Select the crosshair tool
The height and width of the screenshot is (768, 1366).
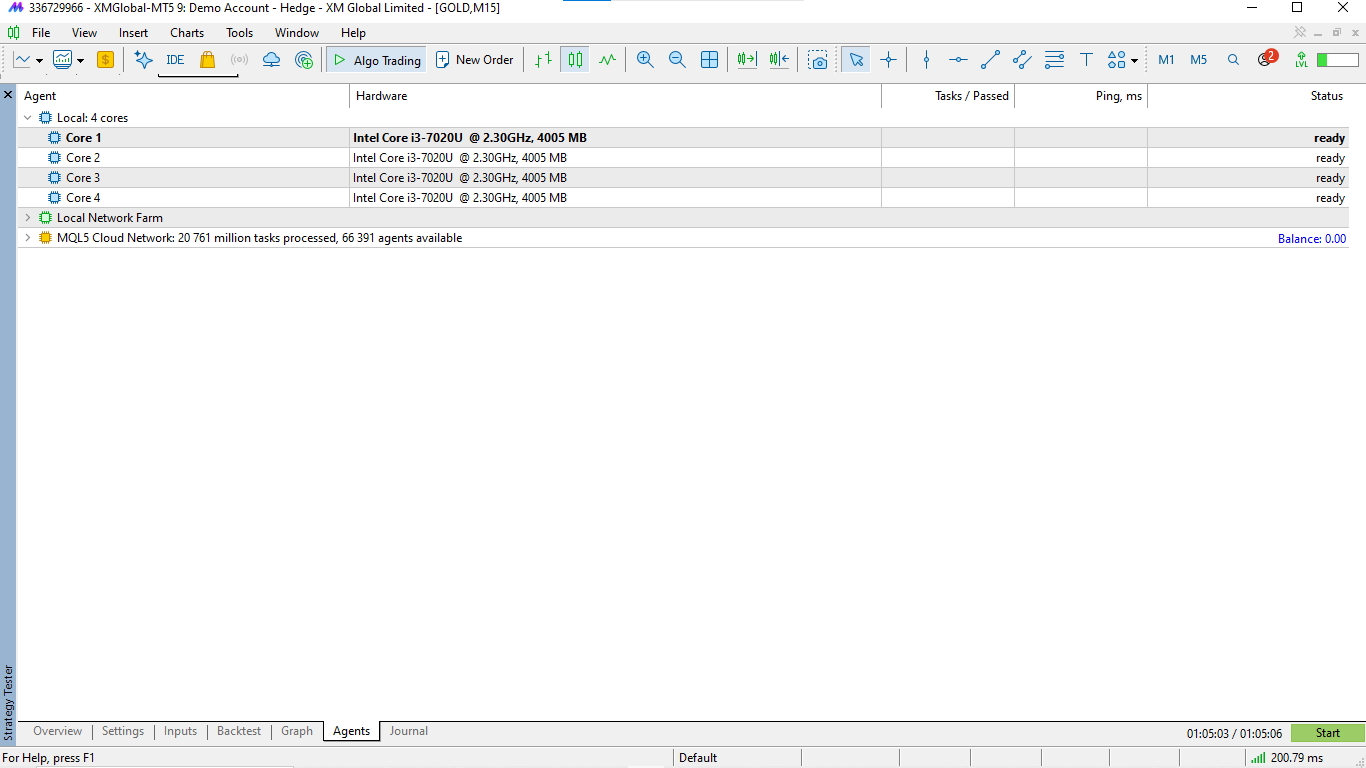(x=888, y=60)
